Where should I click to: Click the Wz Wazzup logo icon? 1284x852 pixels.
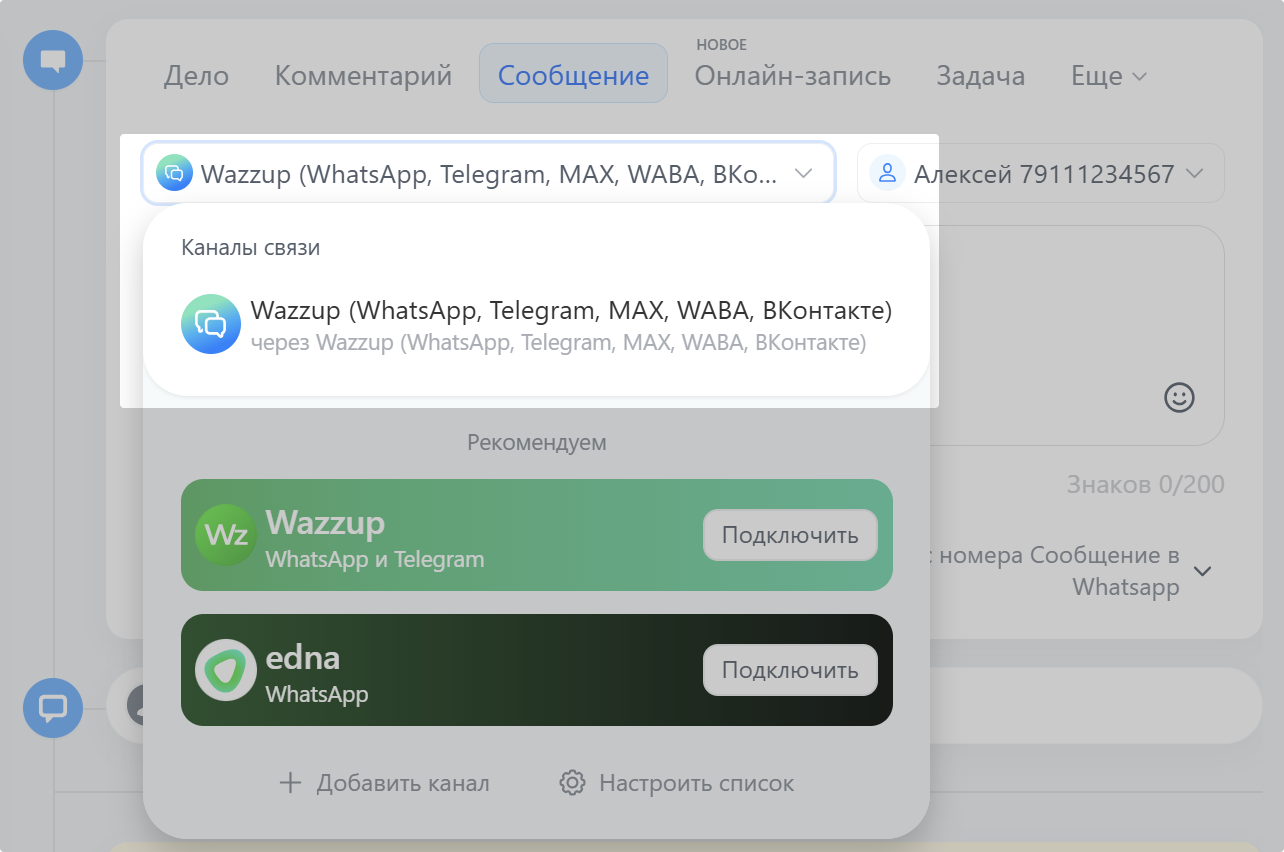pos(226,535)
